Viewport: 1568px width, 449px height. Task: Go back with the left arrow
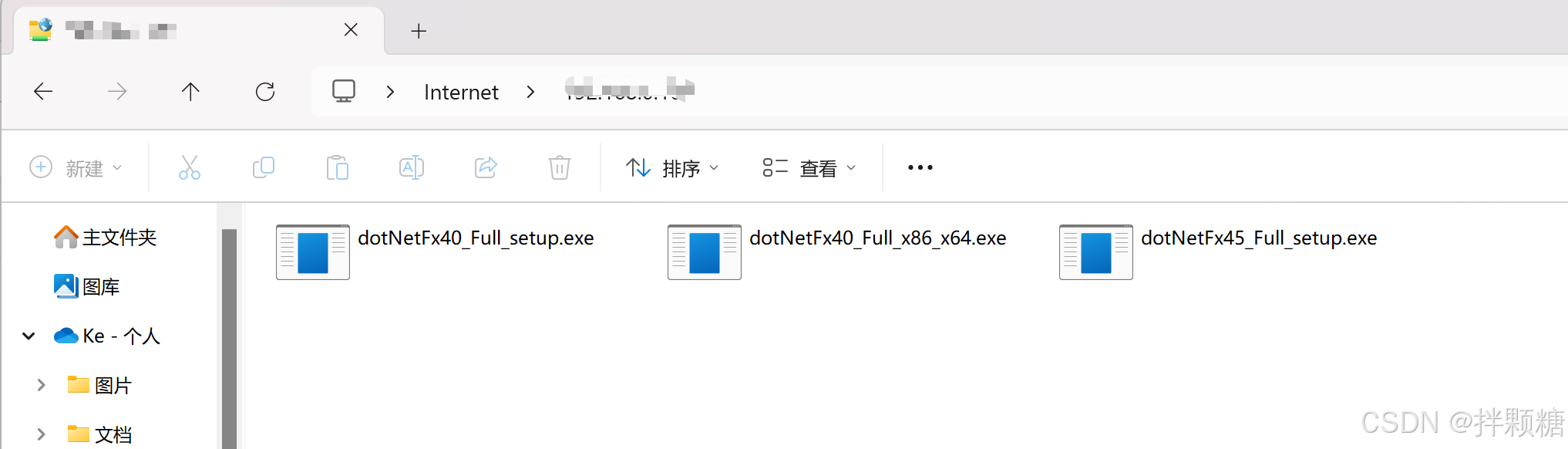[x=43, y=92]
